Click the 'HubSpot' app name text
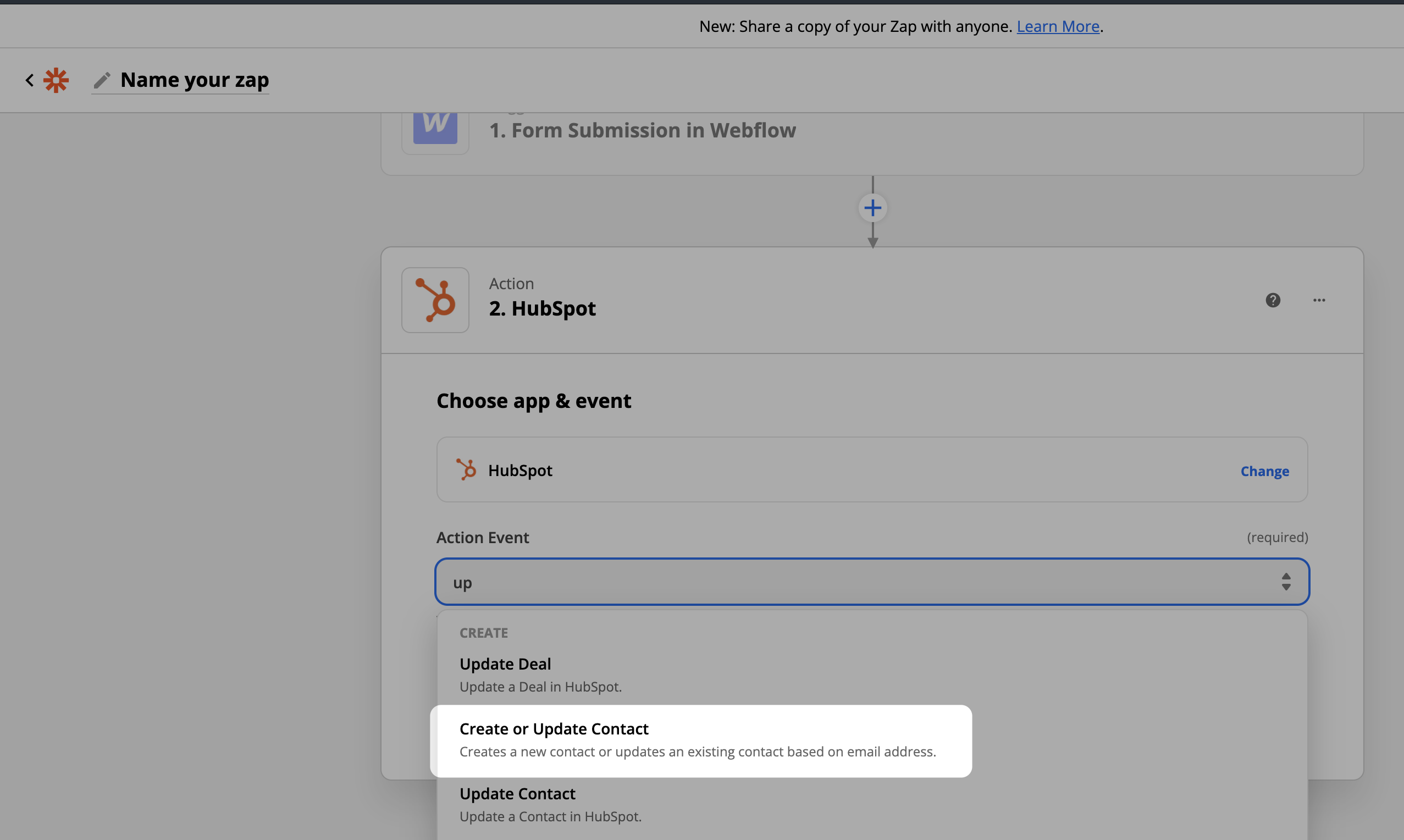Screen dimensions: 1404x840 pos(520,471)
